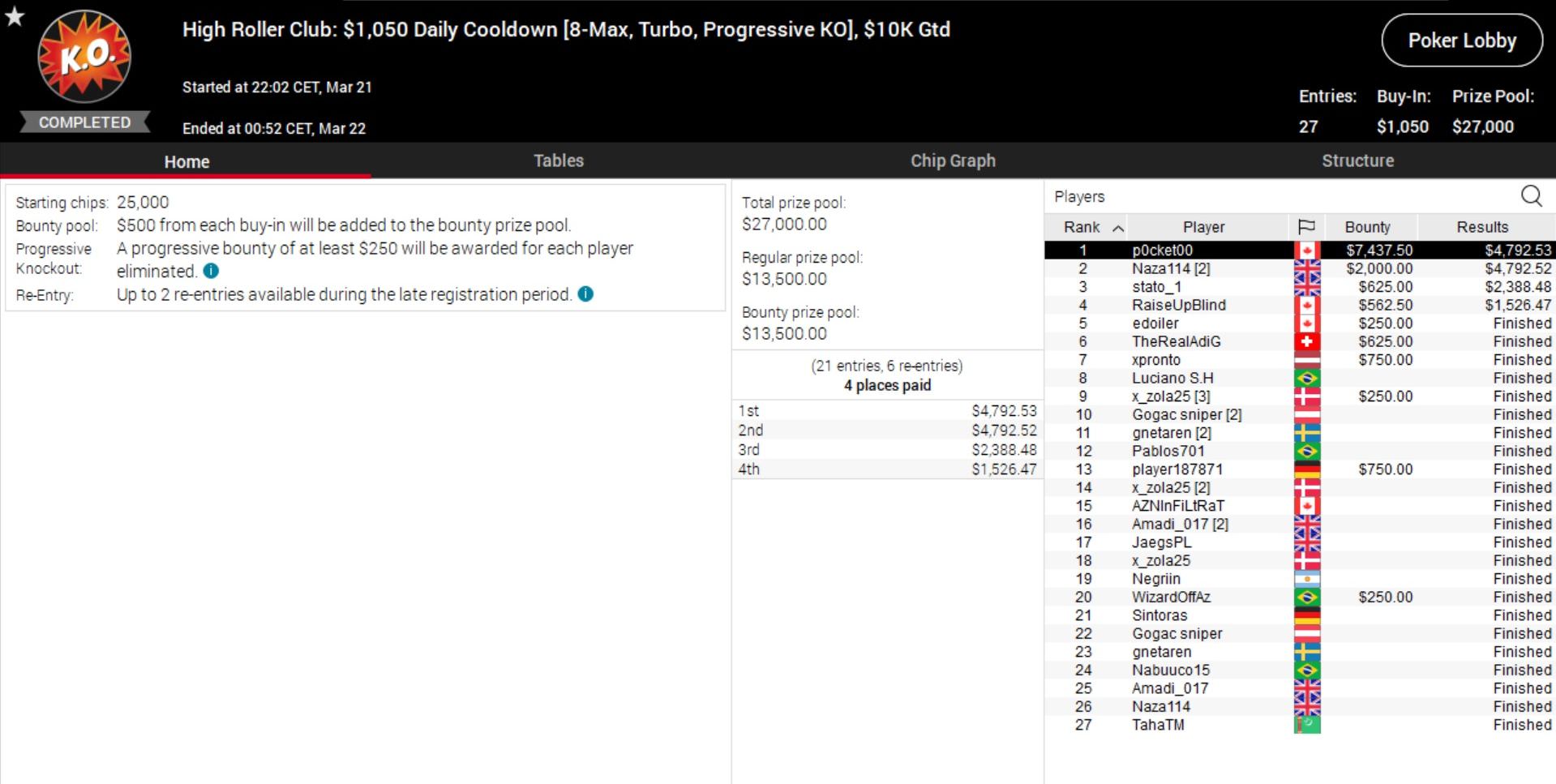Click TheRealAdiG's Switzerland flag icon
1556x784 pixels.
1306,341
